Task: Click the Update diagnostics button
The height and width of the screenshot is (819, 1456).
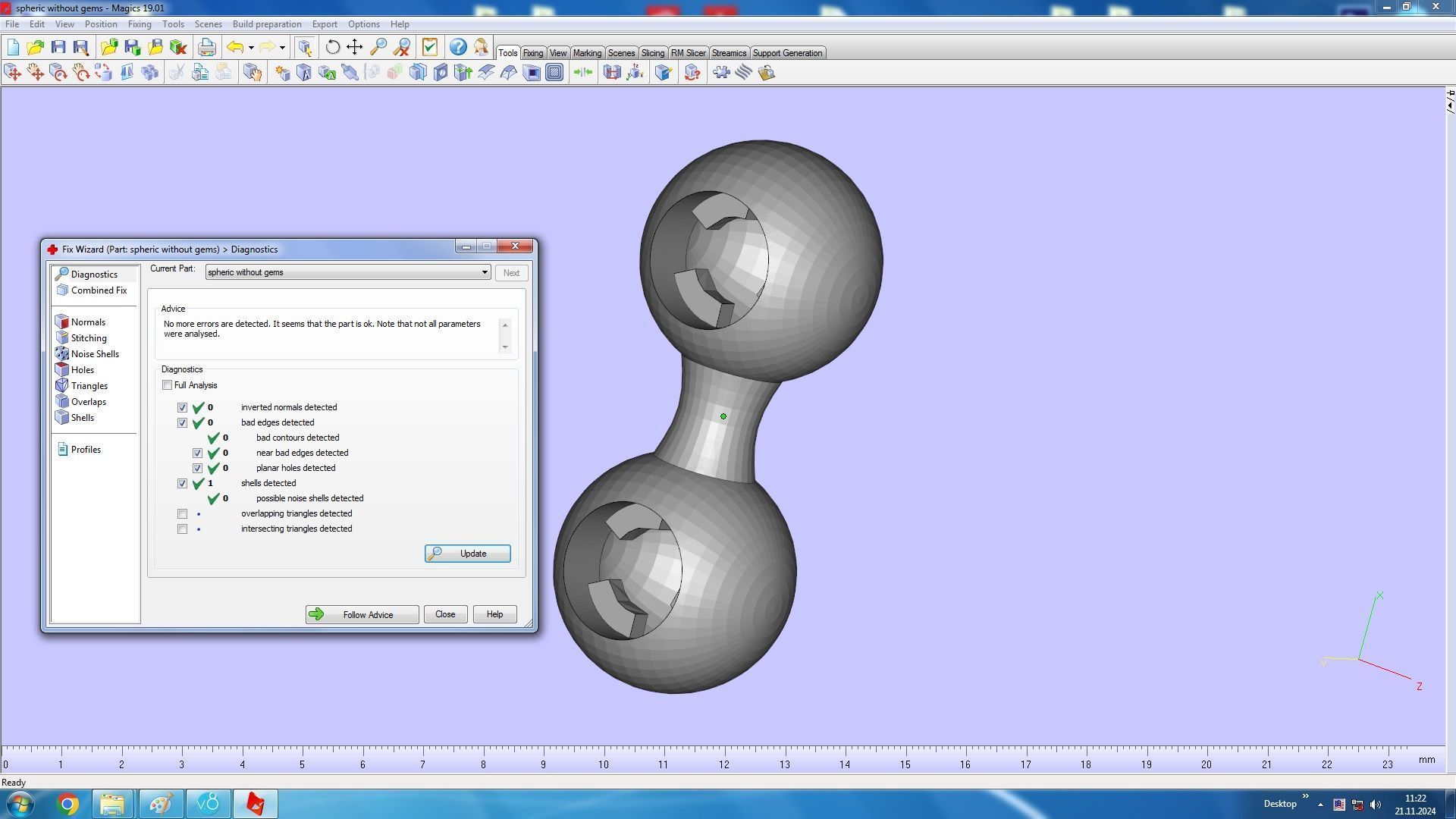Action: (x=467, y=554)
